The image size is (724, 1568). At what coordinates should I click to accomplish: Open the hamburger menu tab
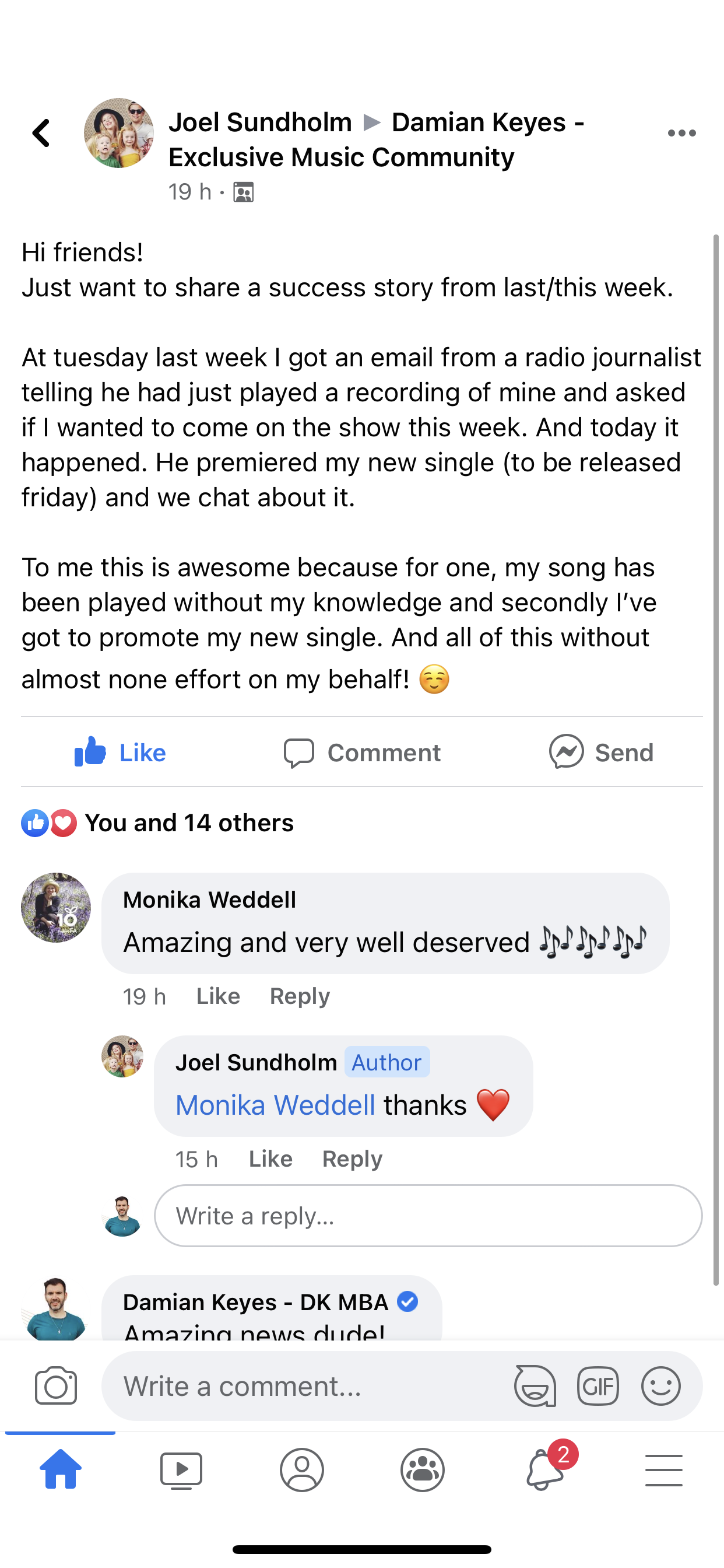(664, 1469)
